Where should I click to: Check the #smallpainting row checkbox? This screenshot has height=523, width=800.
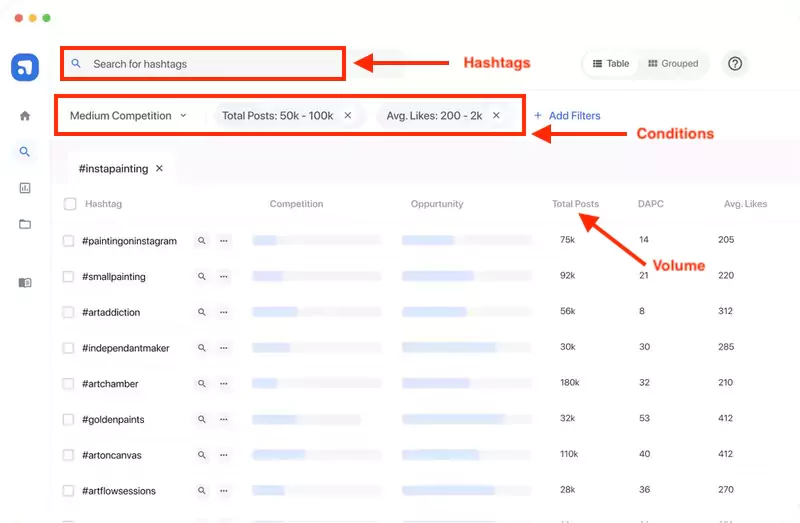pos(68,277)
